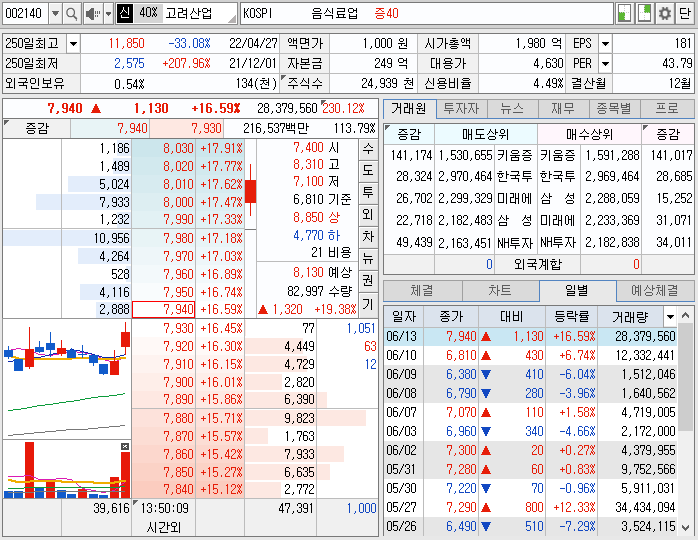Select the highlighted current price 7,940 cell
The image size is (698, 540).
163,309
